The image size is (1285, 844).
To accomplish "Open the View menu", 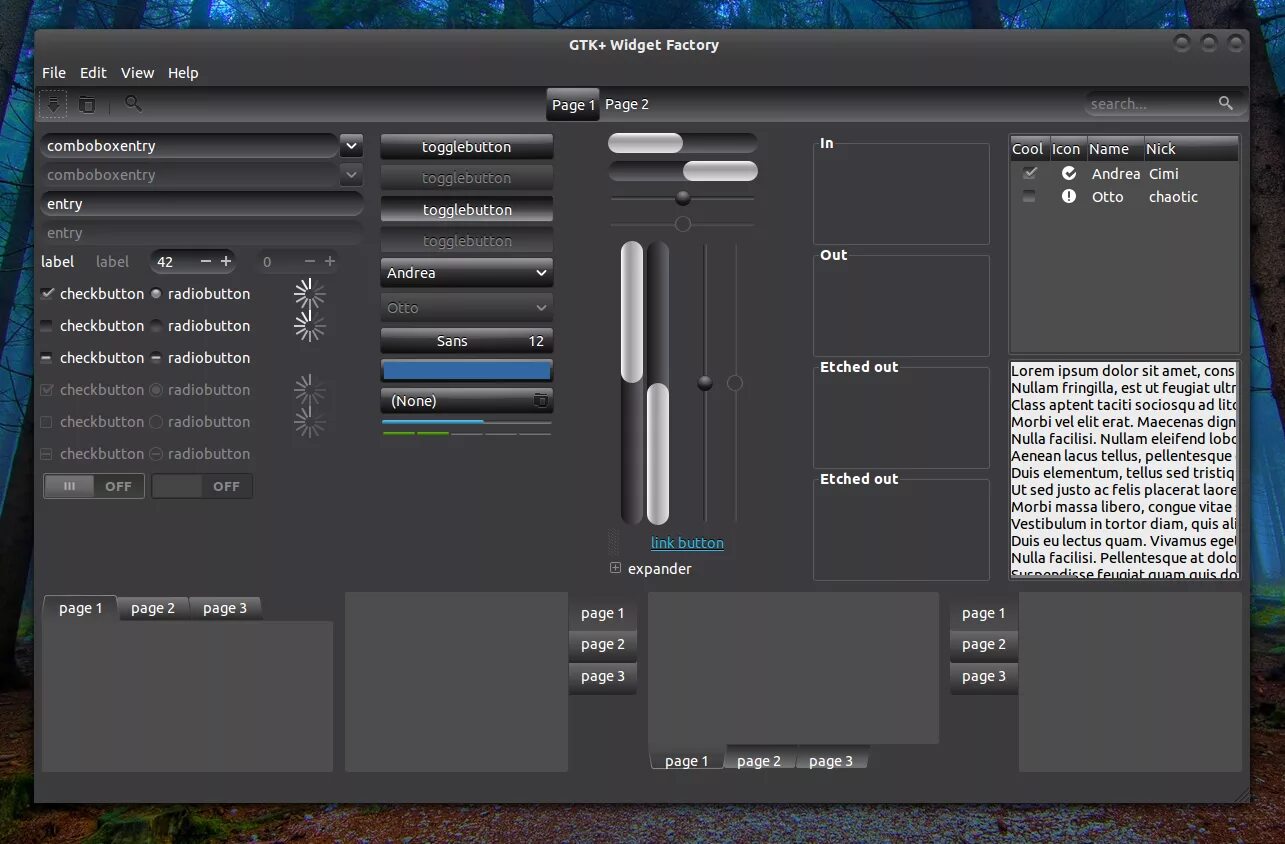I will [137, 73].
